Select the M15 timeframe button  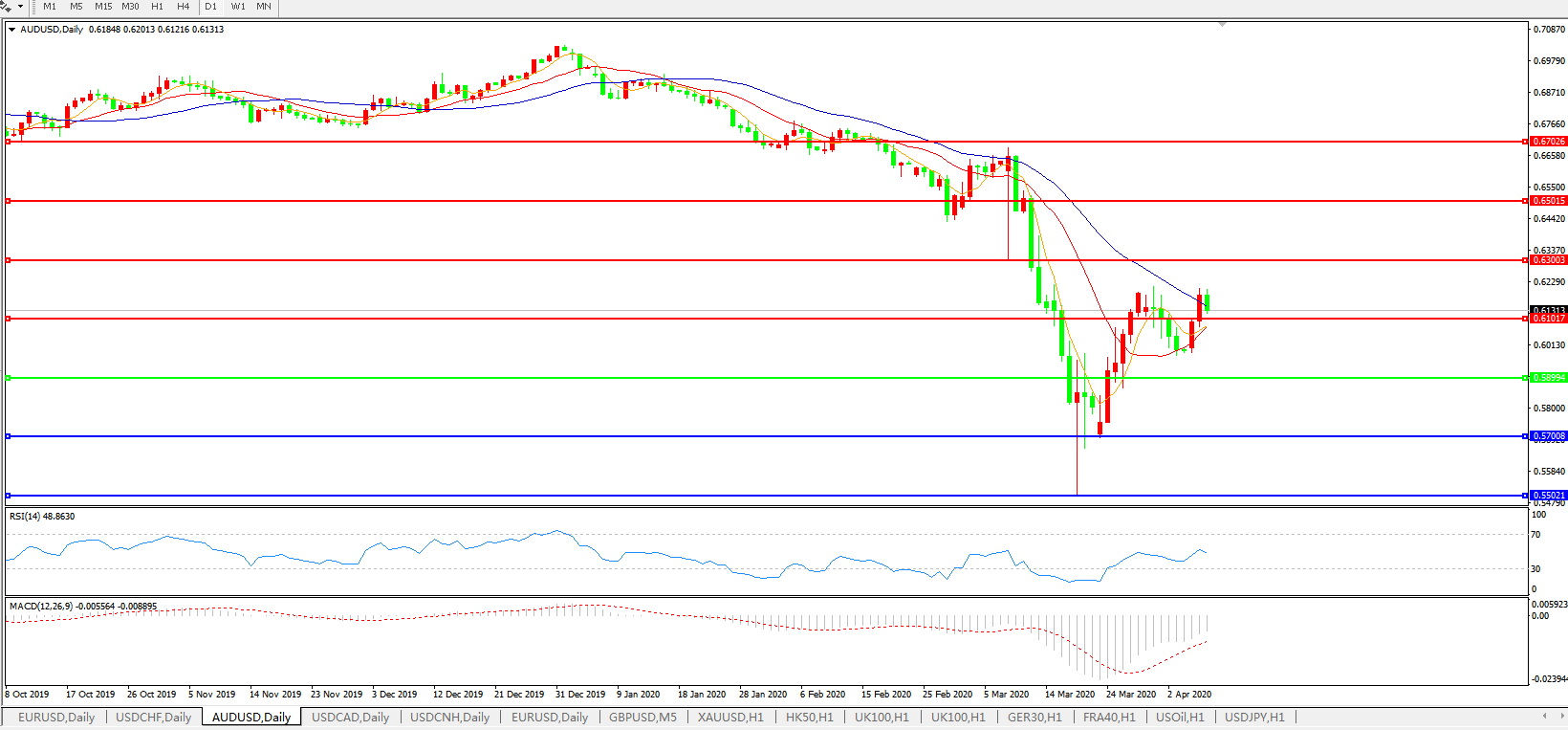103,7
